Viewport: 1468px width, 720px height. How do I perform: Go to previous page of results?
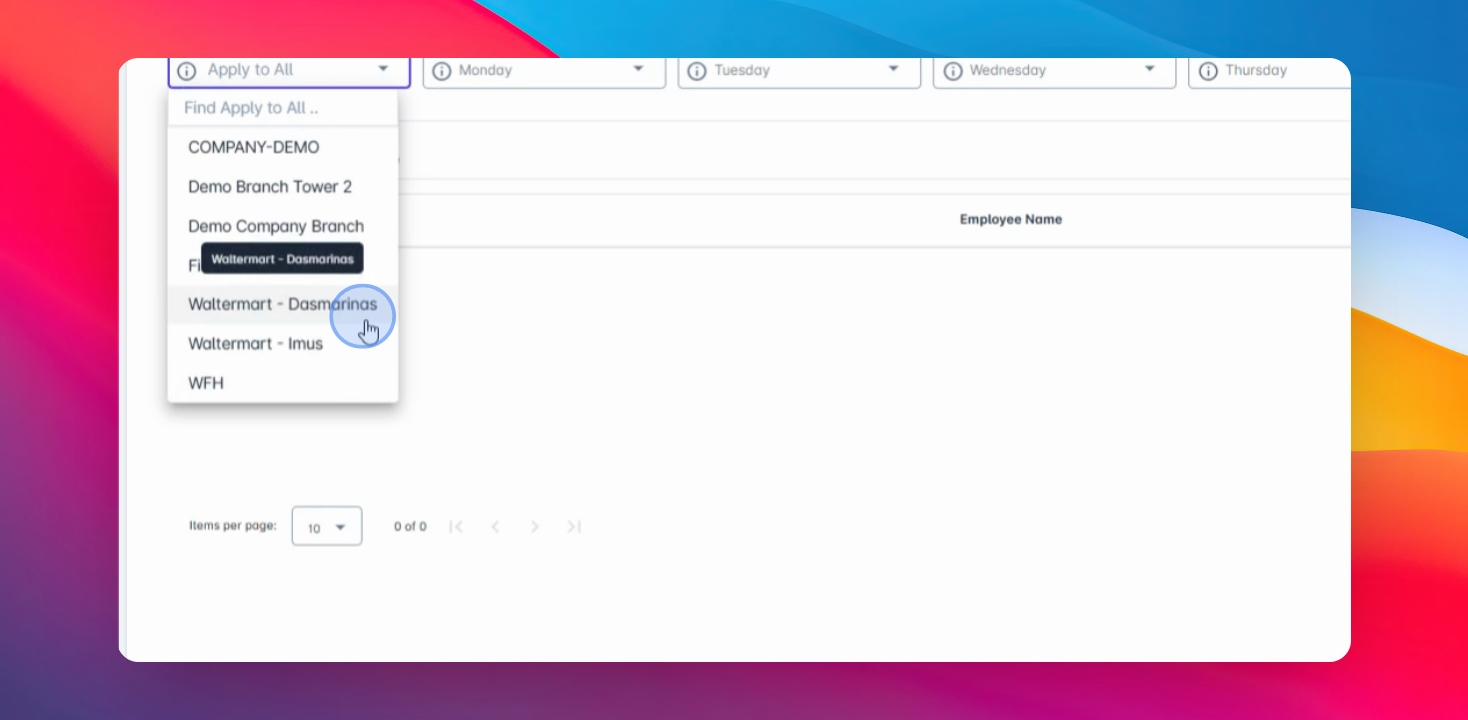point(495,526)
